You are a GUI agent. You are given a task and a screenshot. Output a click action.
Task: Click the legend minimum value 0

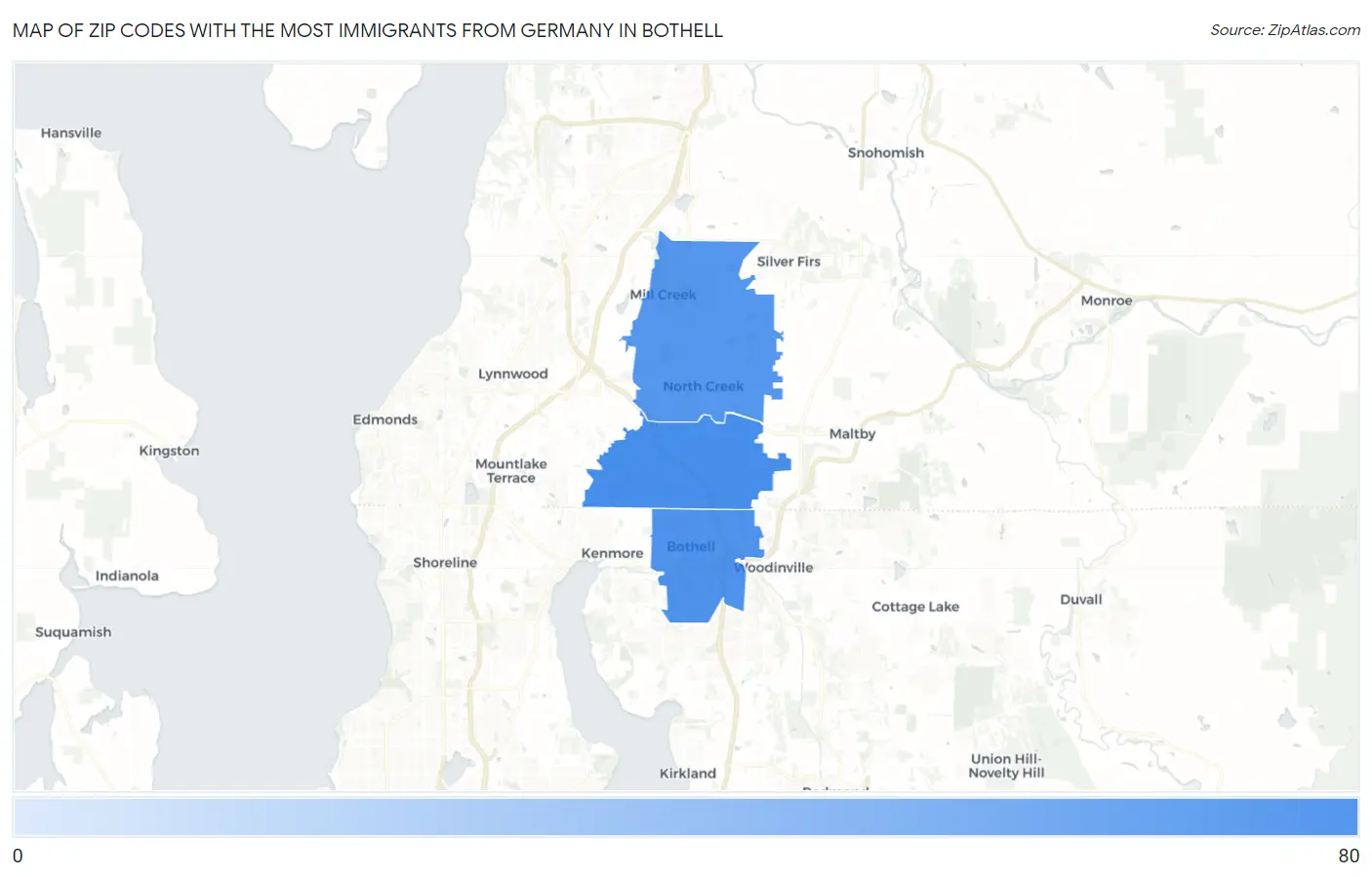18,856
